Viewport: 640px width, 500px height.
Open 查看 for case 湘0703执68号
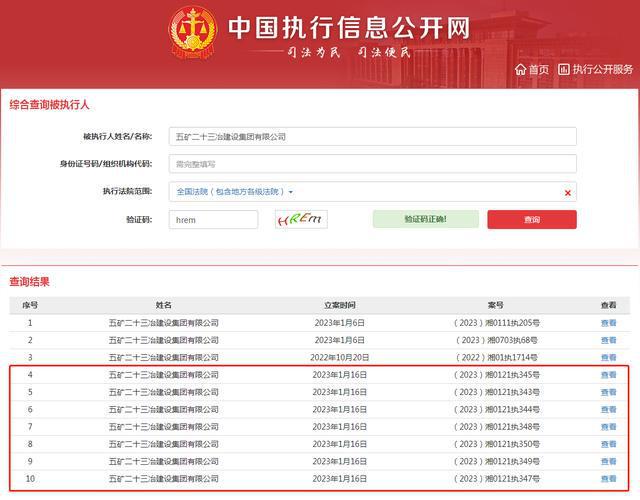[x=608, y=340]
